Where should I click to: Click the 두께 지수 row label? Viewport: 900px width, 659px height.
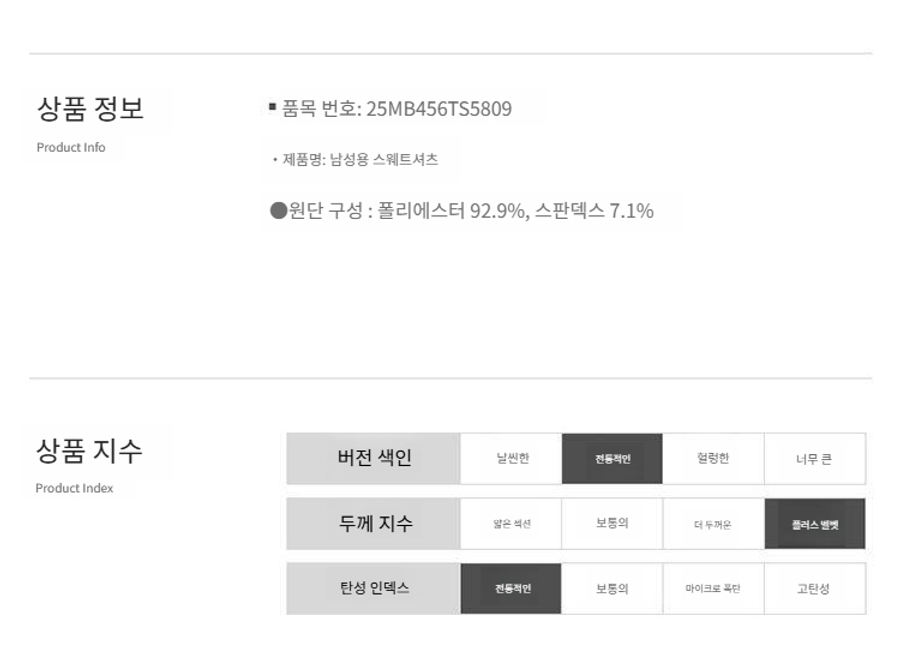point(374,524)
